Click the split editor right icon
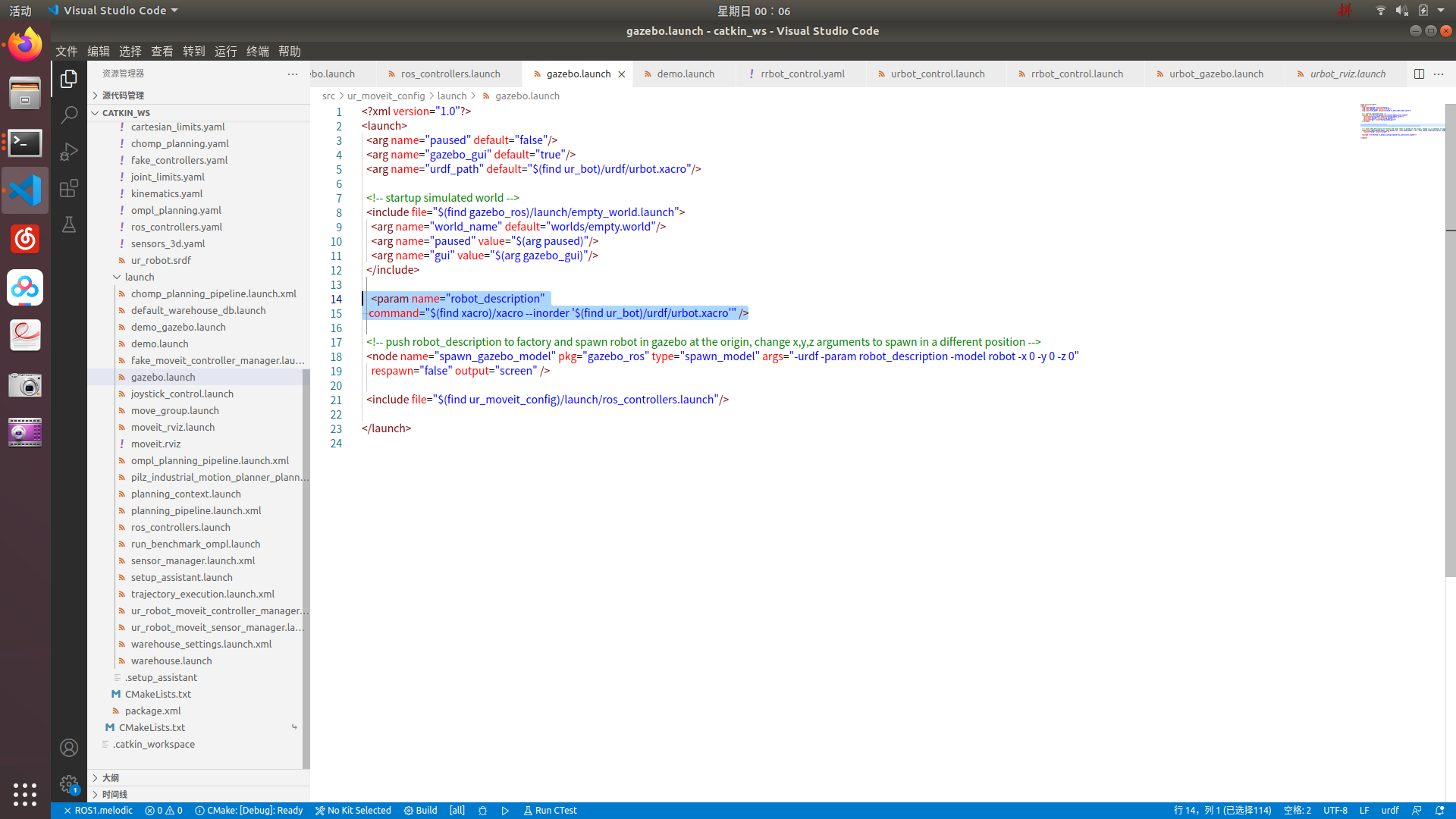This screenshot has width=1456, height=819. 1419,74
